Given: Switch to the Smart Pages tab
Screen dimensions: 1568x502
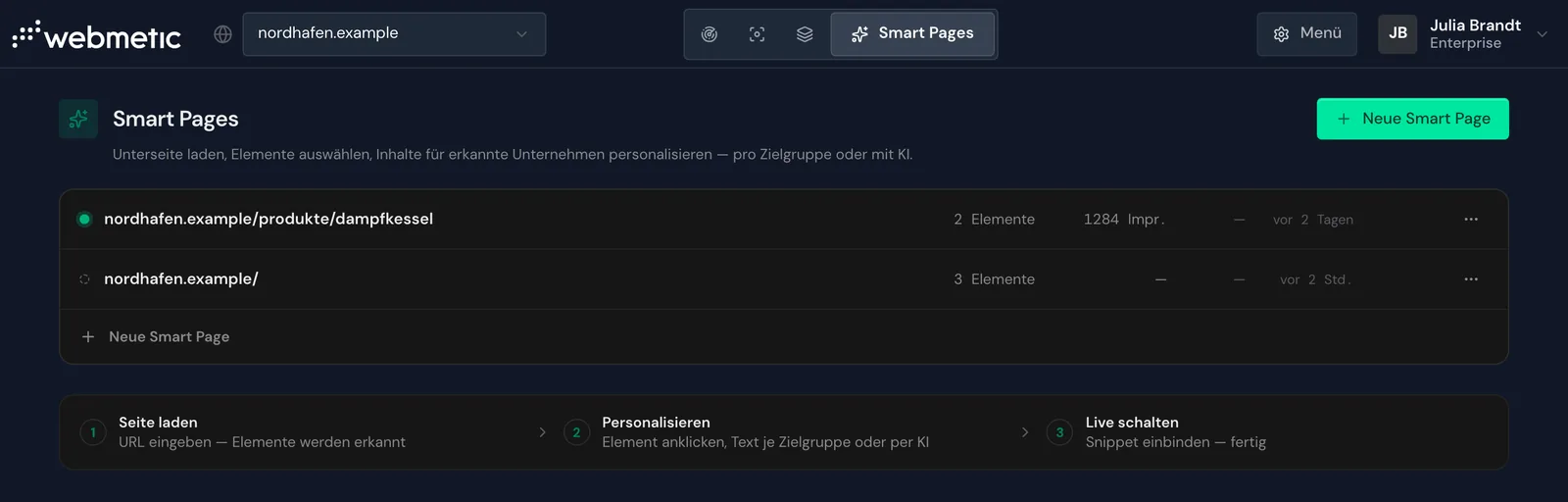Looking at the screenshot, I should click(912, 34).
